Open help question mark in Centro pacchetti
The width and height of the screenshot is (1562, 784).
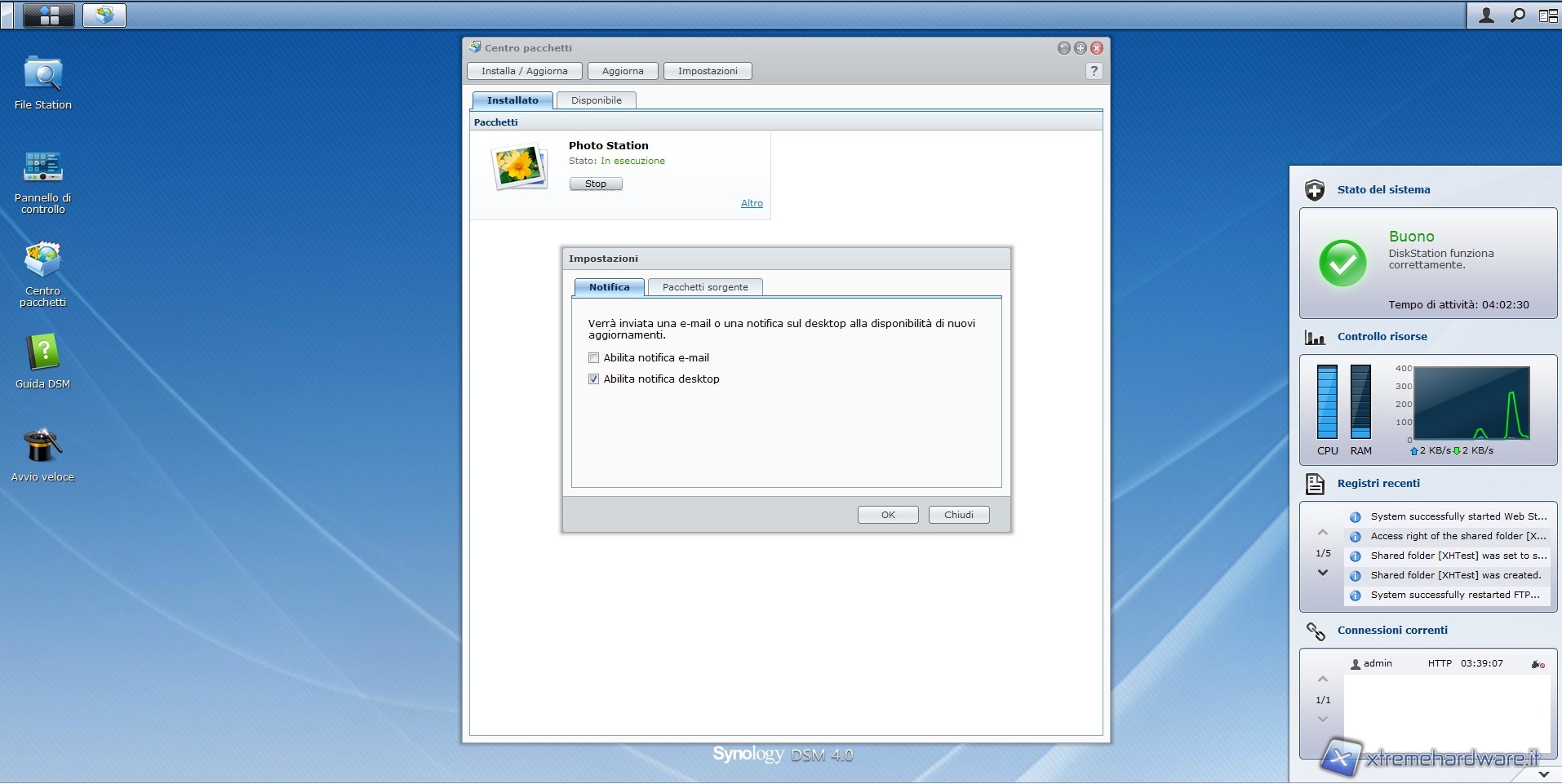point(1094,71)
